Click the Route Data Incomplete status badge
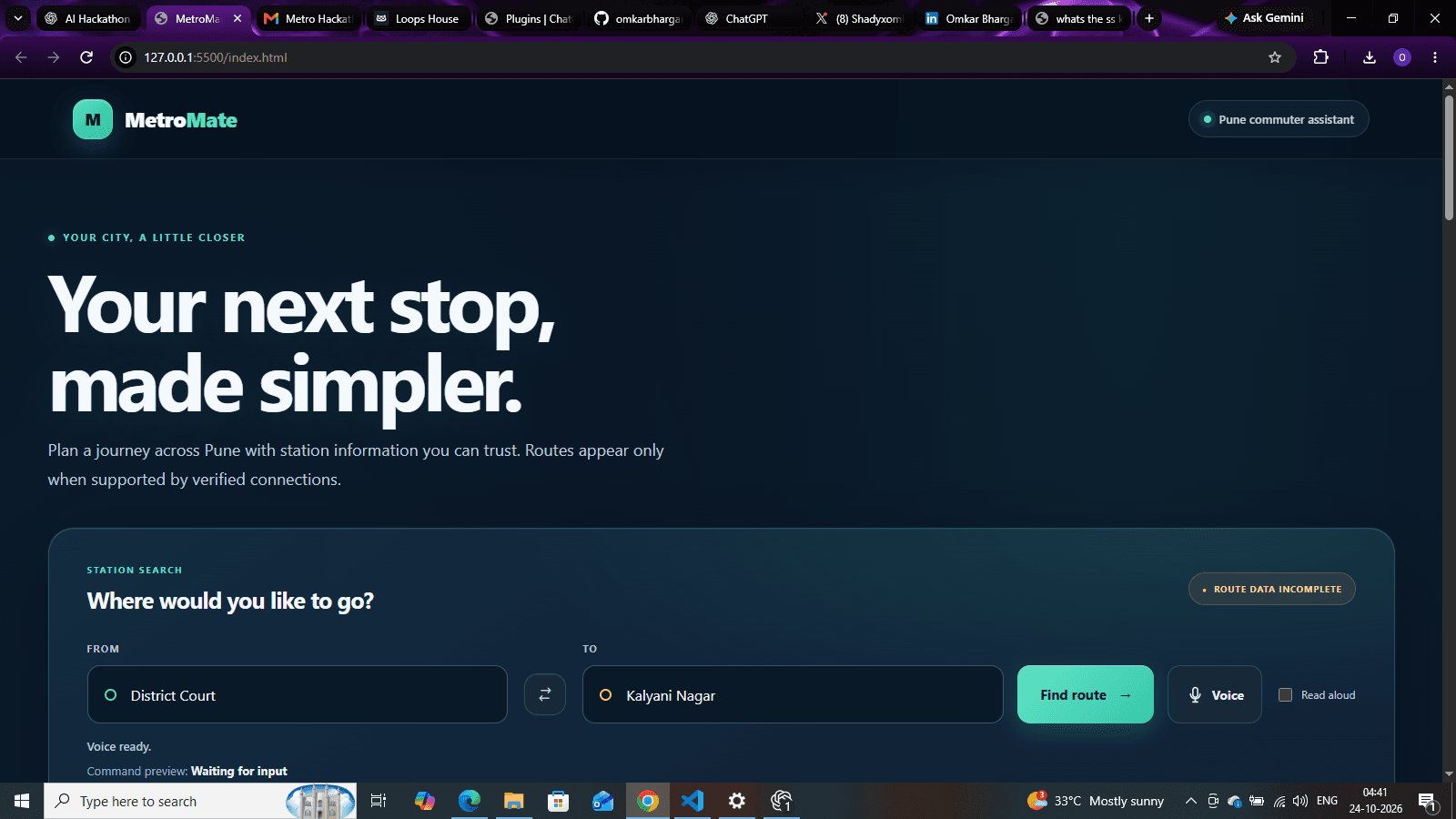 [1272, 589]
